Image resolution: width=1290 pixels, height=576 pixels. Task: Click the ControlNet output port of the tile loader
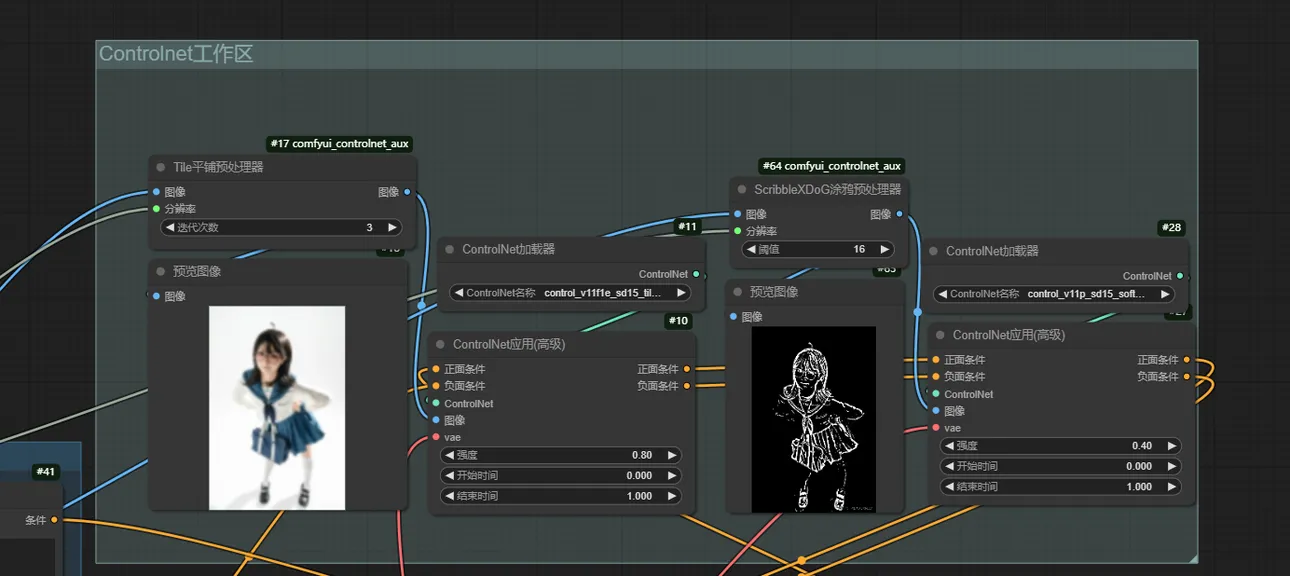pos(696,274)
